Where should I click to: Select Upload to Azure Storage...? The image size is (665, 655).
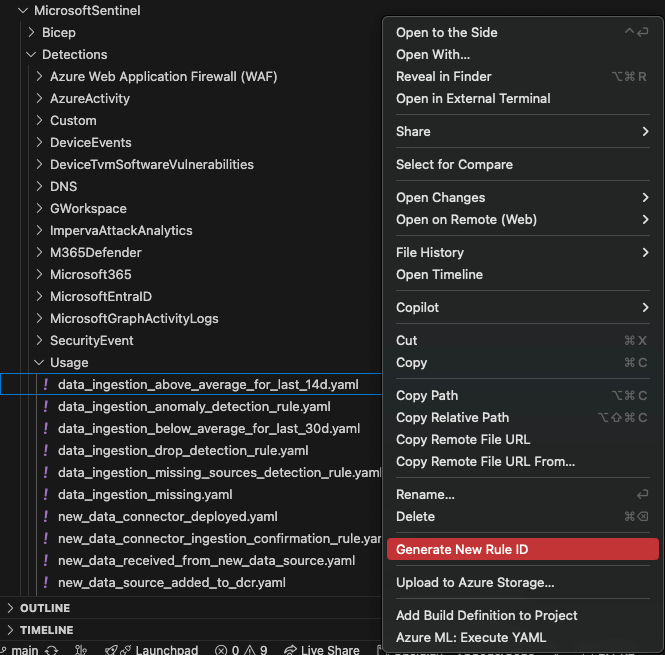(x=522, y=583)
